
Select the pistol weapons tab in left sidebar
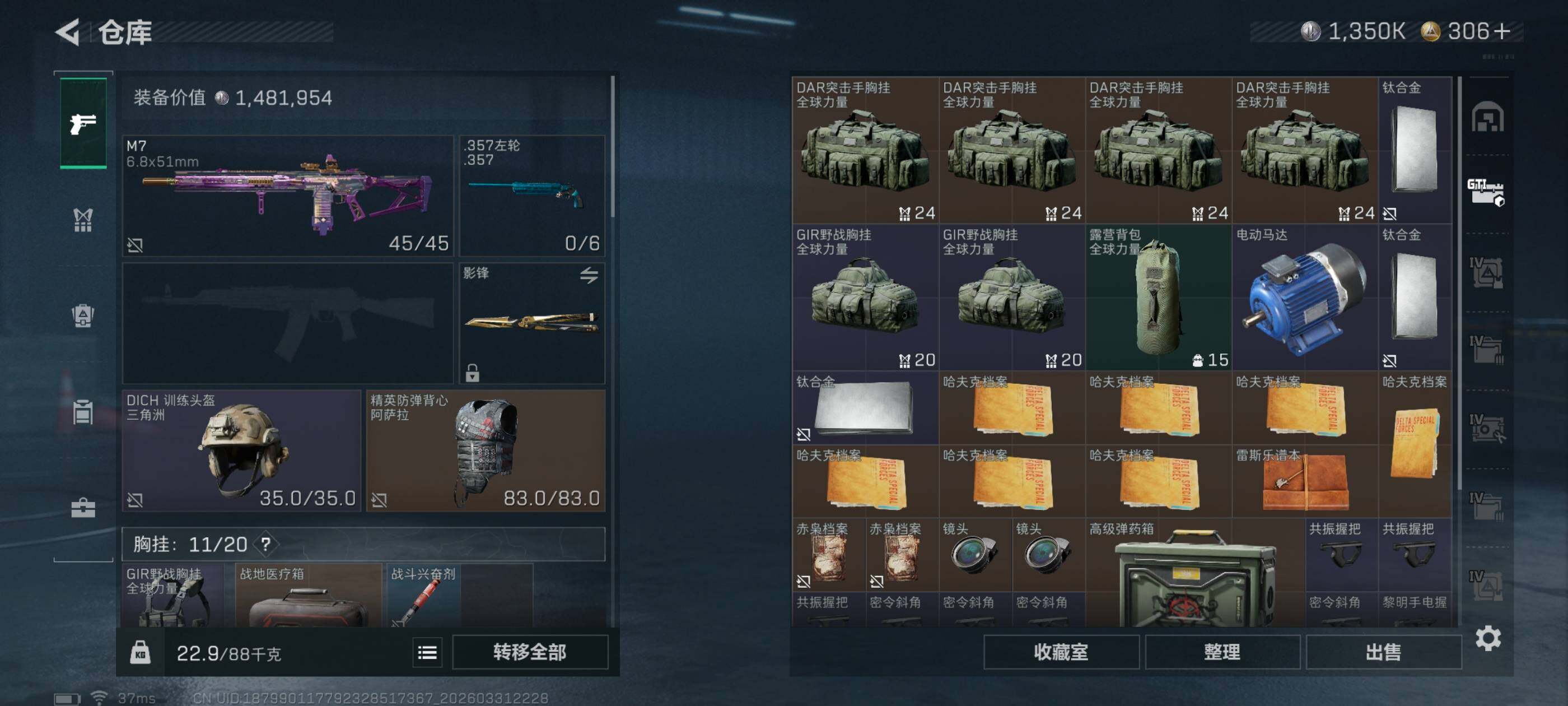tap(83, 123)
